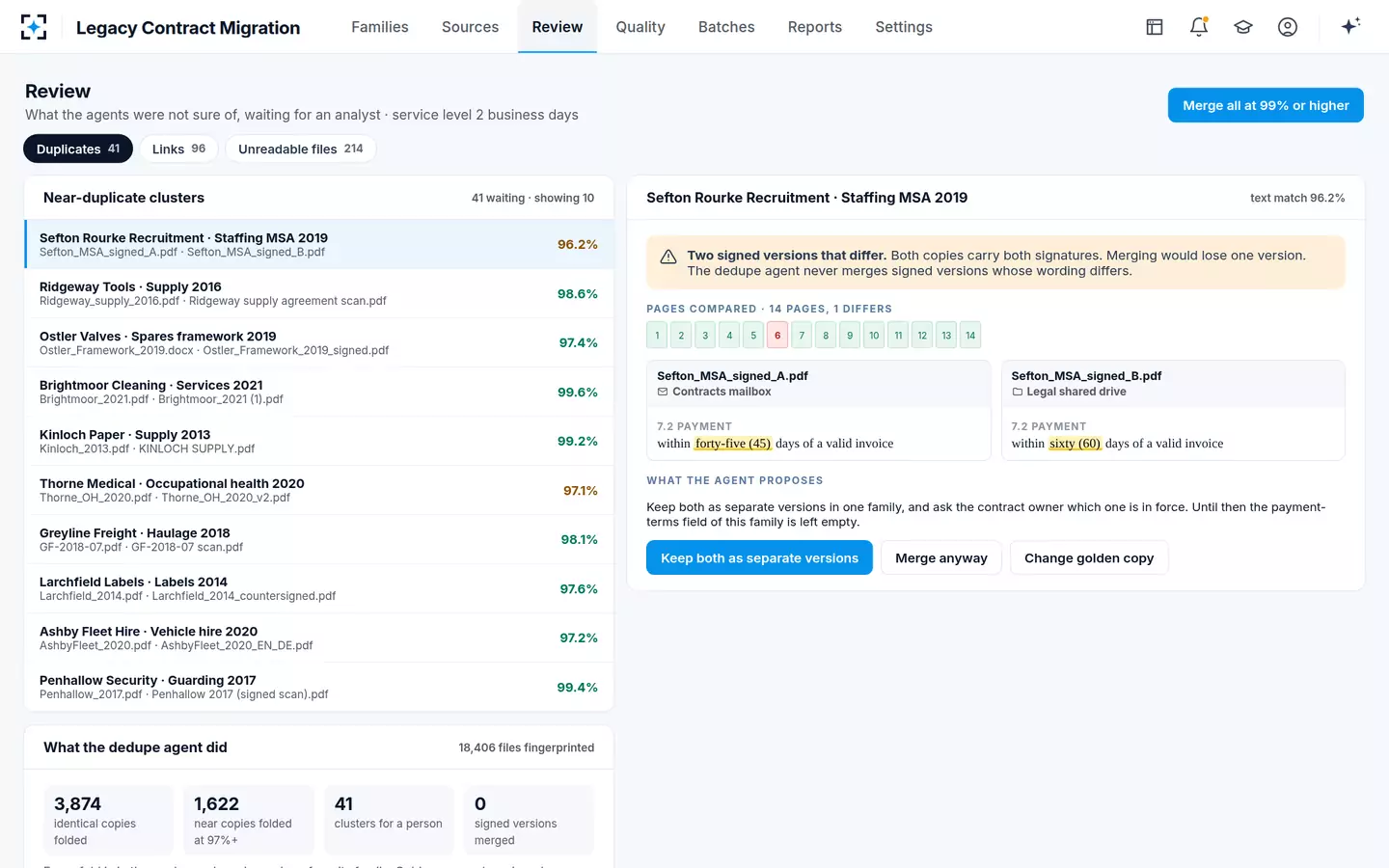This screenshot has width=1389, height=868.
Task: Click the highlighted forty-five (45) text
Action: coord(733,444)
